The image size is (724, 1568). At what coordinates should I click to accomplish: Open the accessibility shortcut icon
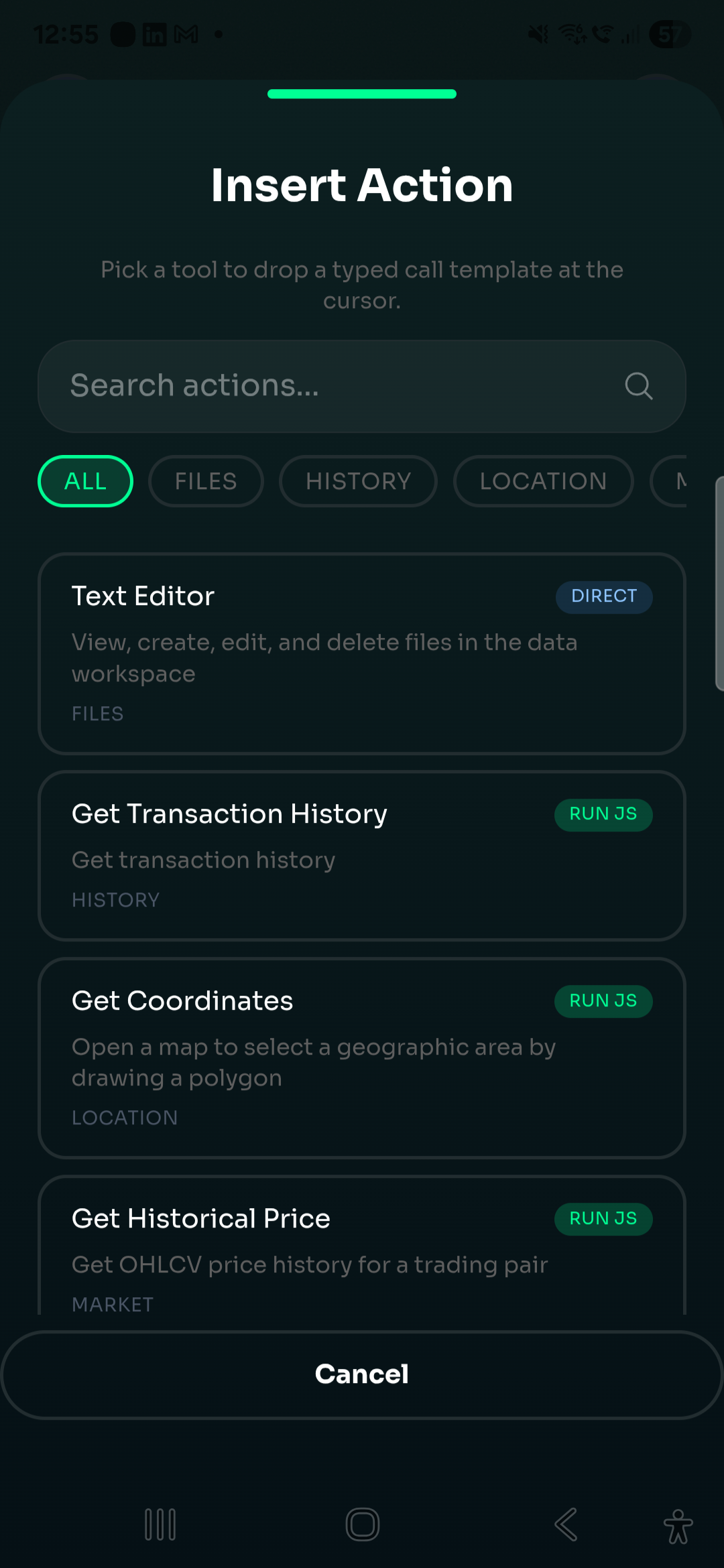click(x=678, y=1526)
